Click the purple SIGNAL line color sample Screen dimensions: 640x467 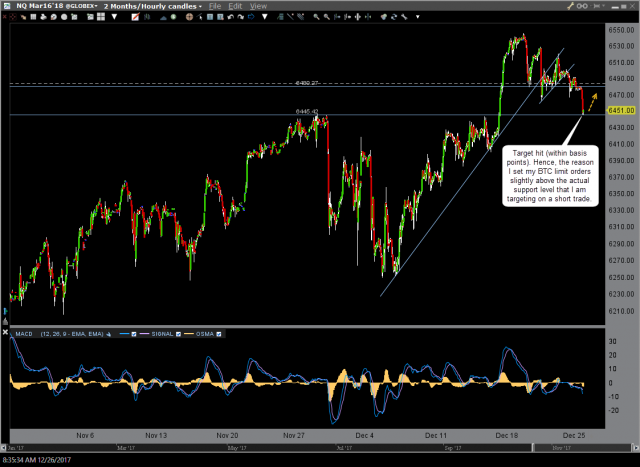[x=144, y=334]
